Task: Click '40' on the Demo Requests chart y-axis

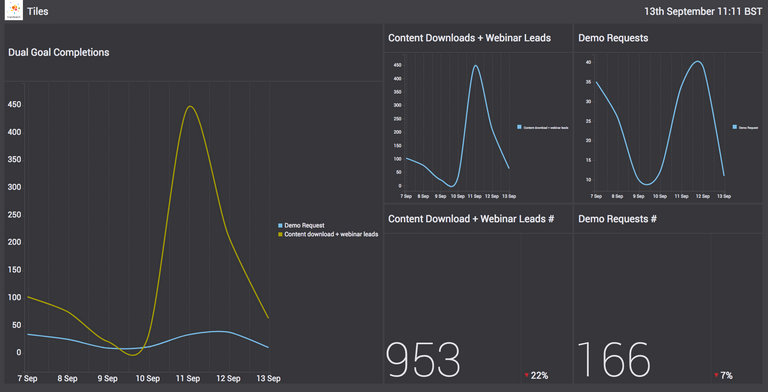Action: pos(588,63)
